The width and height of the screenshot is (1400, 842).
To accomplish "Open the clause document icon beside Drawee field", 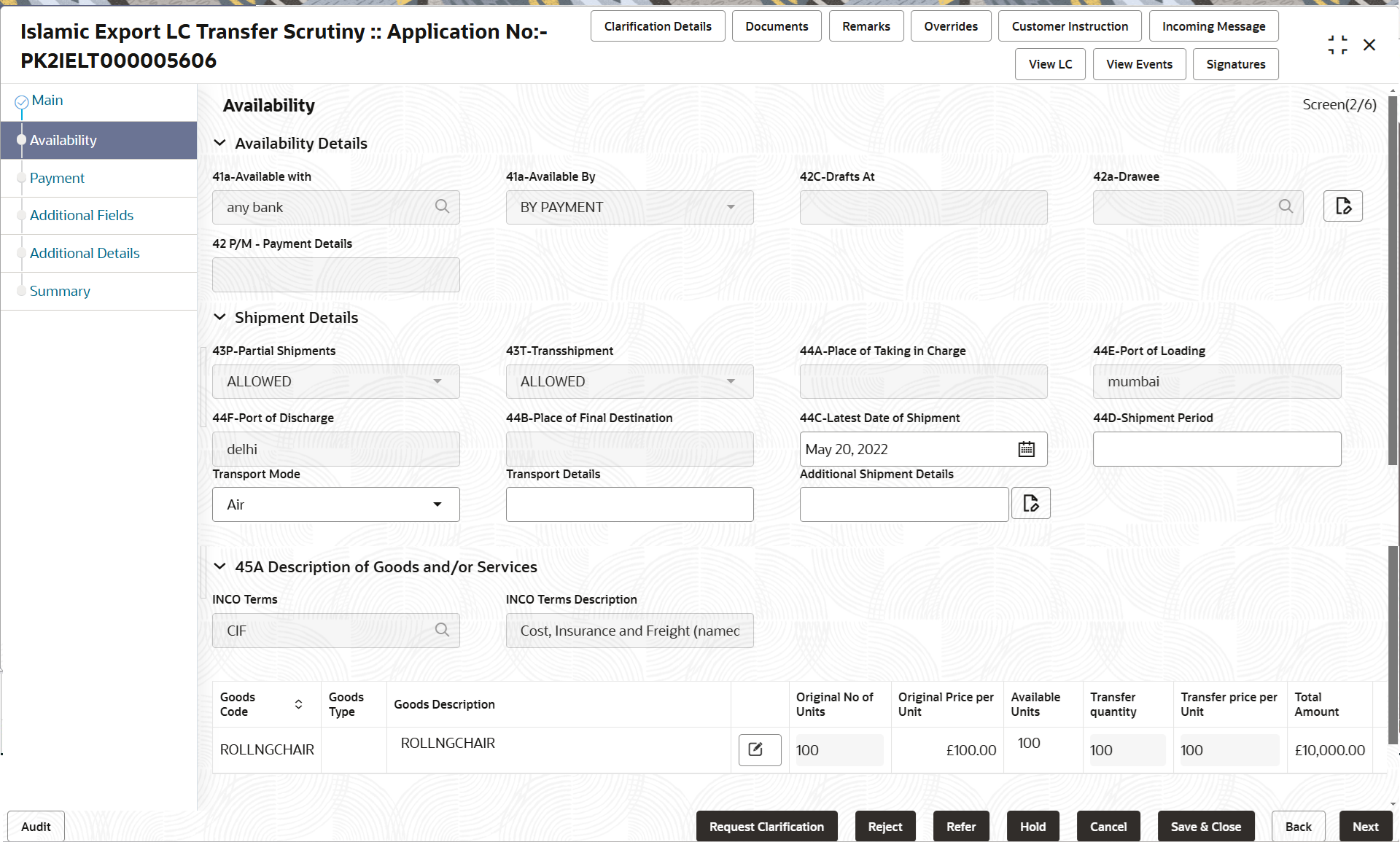I will point(1342,206).
